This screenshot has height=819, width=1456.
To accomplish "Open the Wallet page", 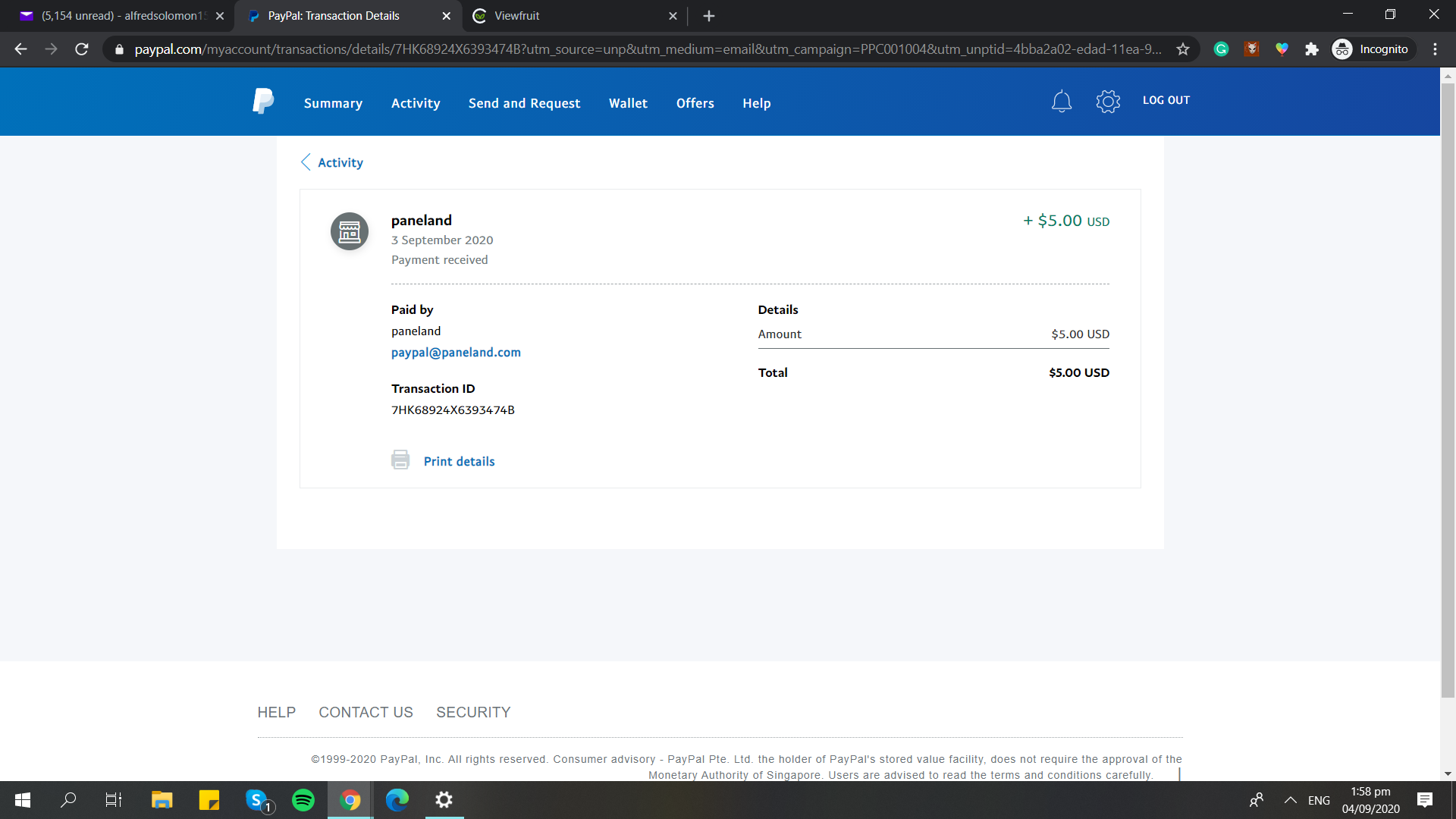I will click(628, 103).
